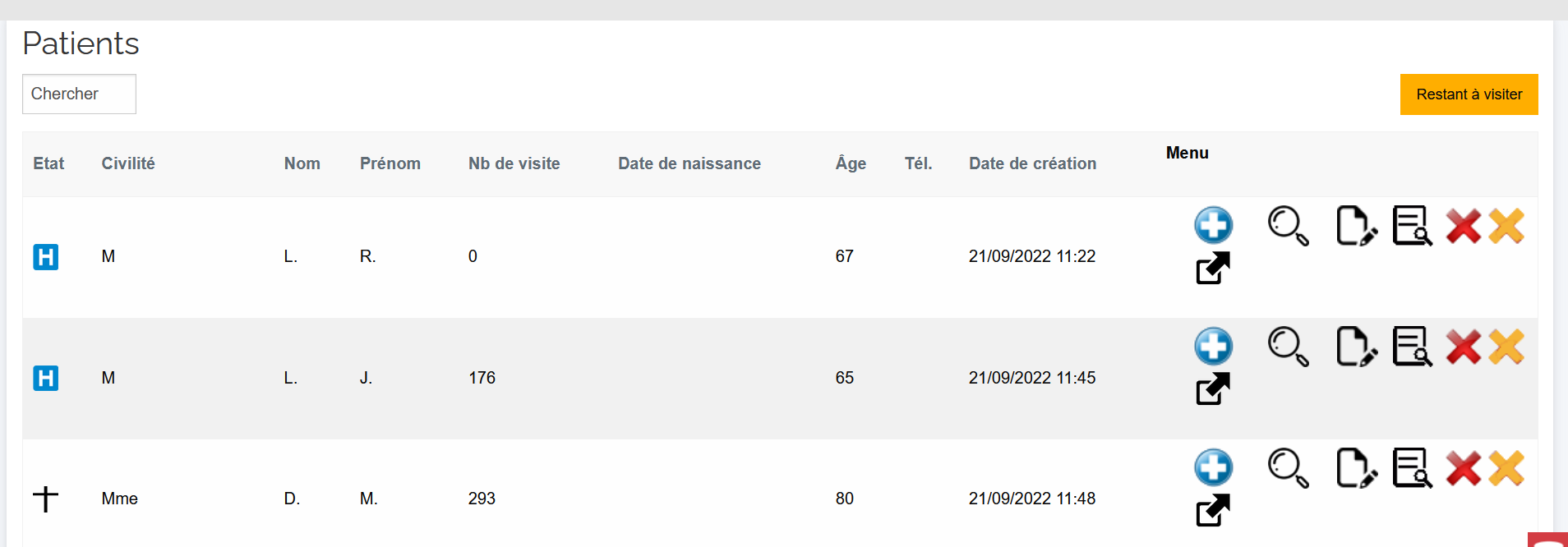
Task: Click the Âge column header
Action: (x=851, y=163)
